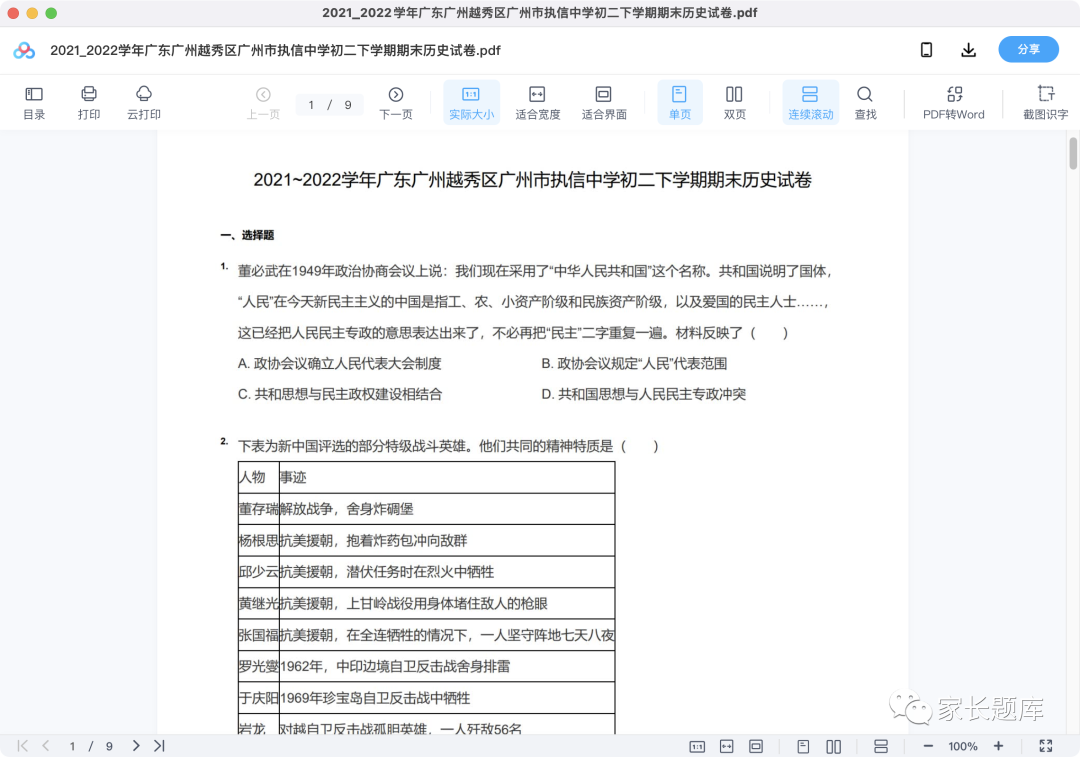Jump to last page in bottom bar
1080x757 pixels.
click(x=159, y=746)
